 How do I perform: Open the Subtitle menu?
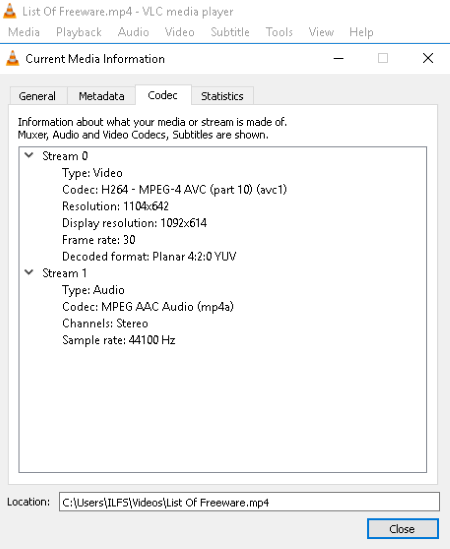click(x=230, y=32)
